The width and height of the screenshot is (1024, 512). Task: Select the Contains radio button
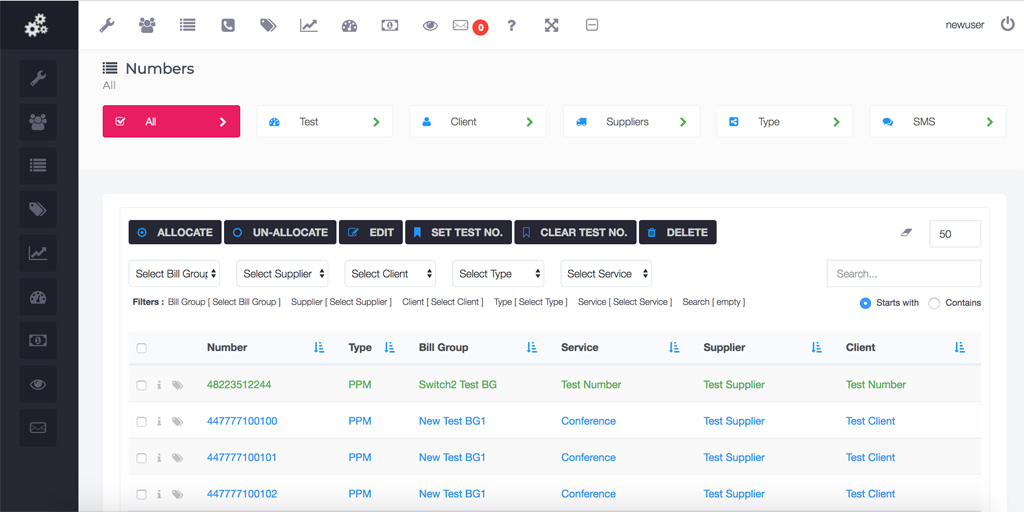(934, 303)
